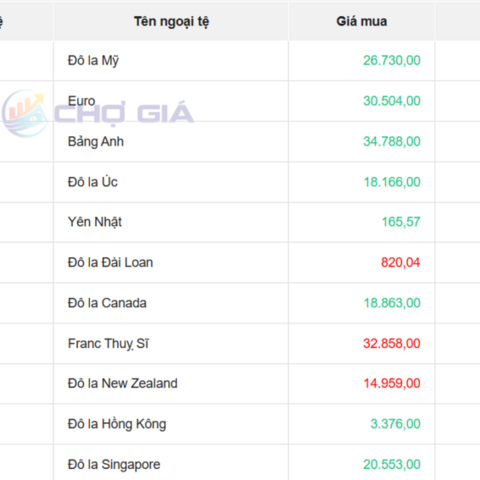Click the buy price 3.376,00
Screen dimensions: 480x480
[396, 424]
